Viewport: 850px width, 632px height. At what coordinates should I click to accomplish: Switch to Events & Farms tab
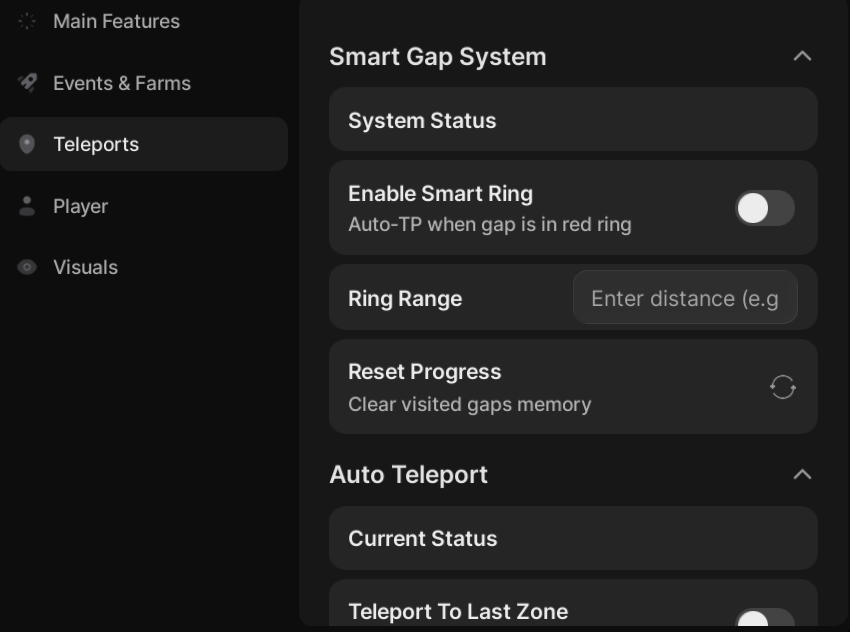121,83
